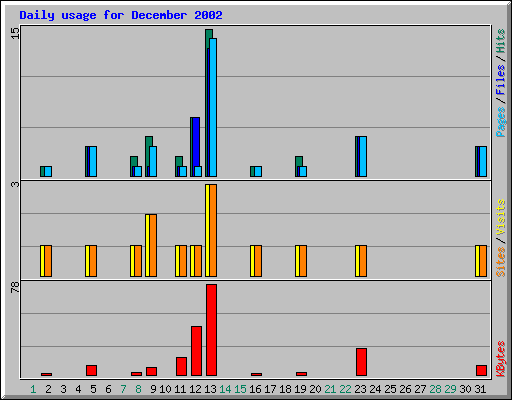Click the red KBytes bar for day 31

click(481, 370)
